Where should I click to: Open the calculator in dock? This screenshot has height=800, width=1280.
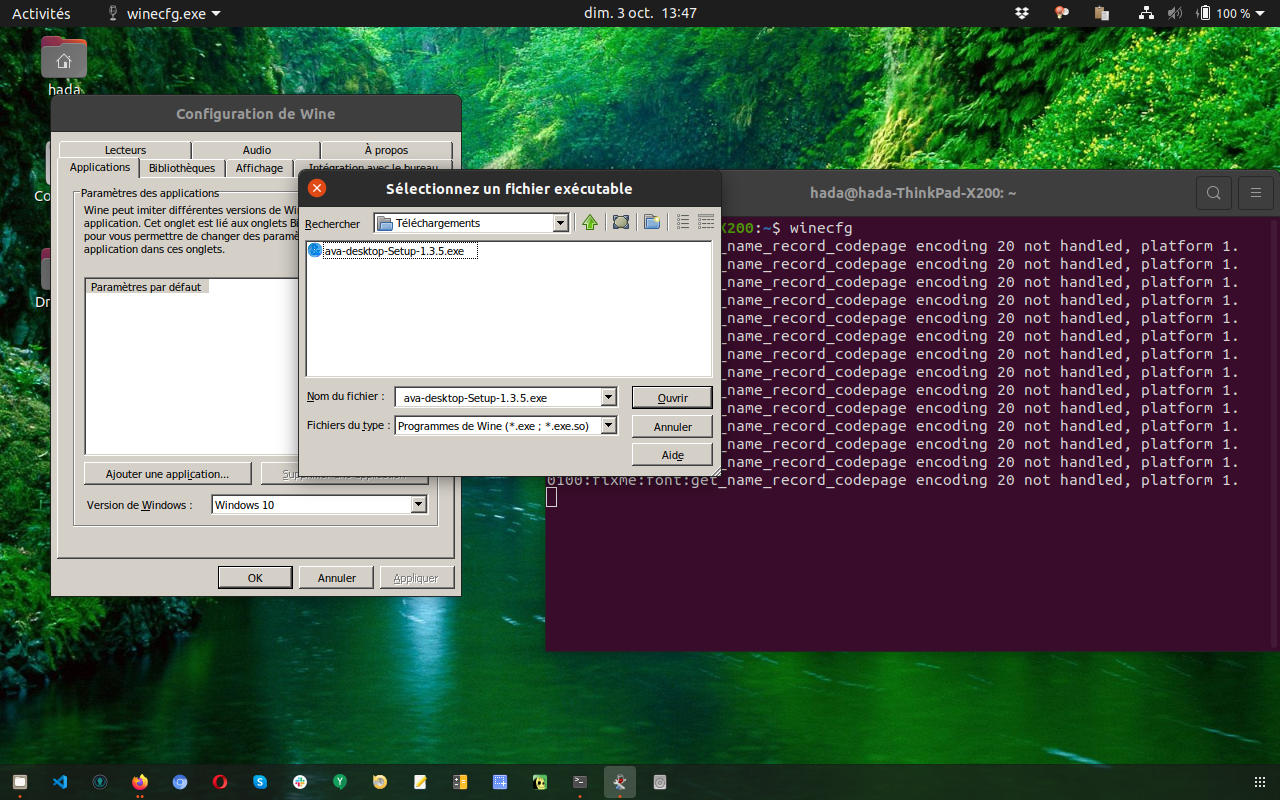pos(460,782)
